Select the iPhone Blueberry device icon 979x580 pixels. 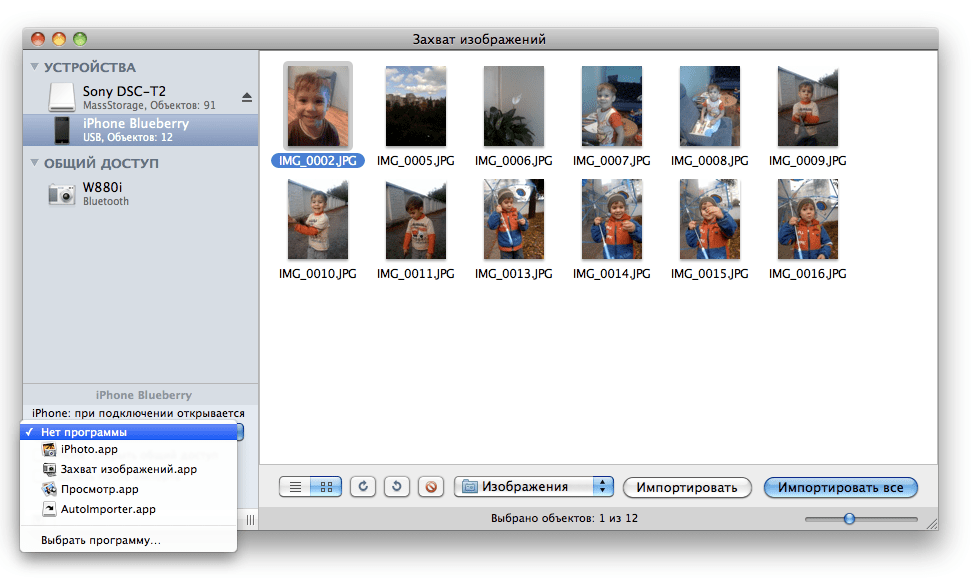click(x=62, y=130)
